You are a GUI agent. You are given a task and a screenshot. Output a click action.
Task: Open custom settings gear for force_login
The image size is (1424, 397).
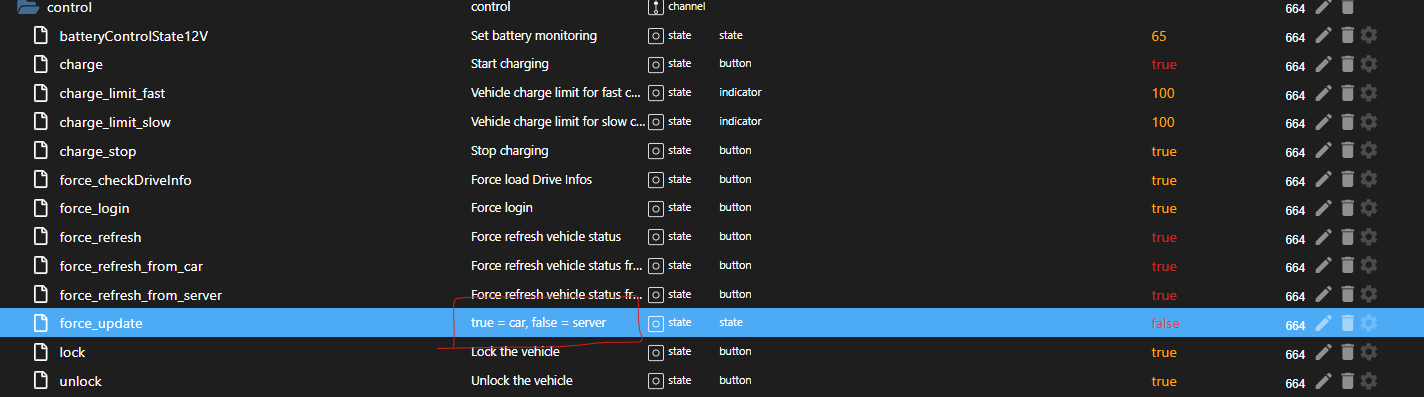click(x=1369, y=208)
